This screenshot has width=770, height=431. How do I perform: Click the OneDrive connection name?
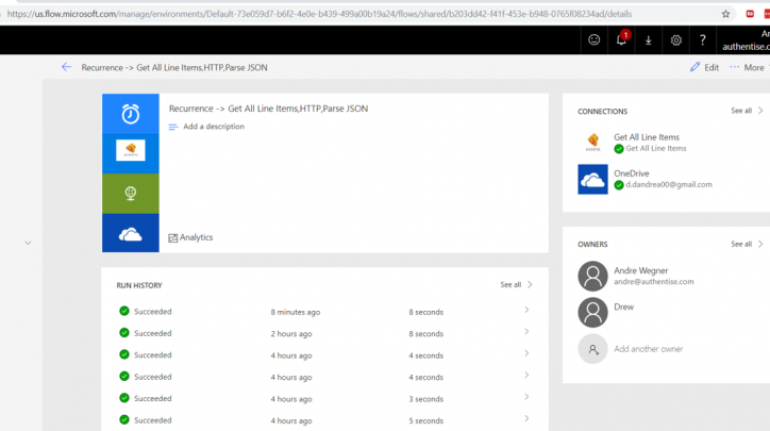point(632,173)
